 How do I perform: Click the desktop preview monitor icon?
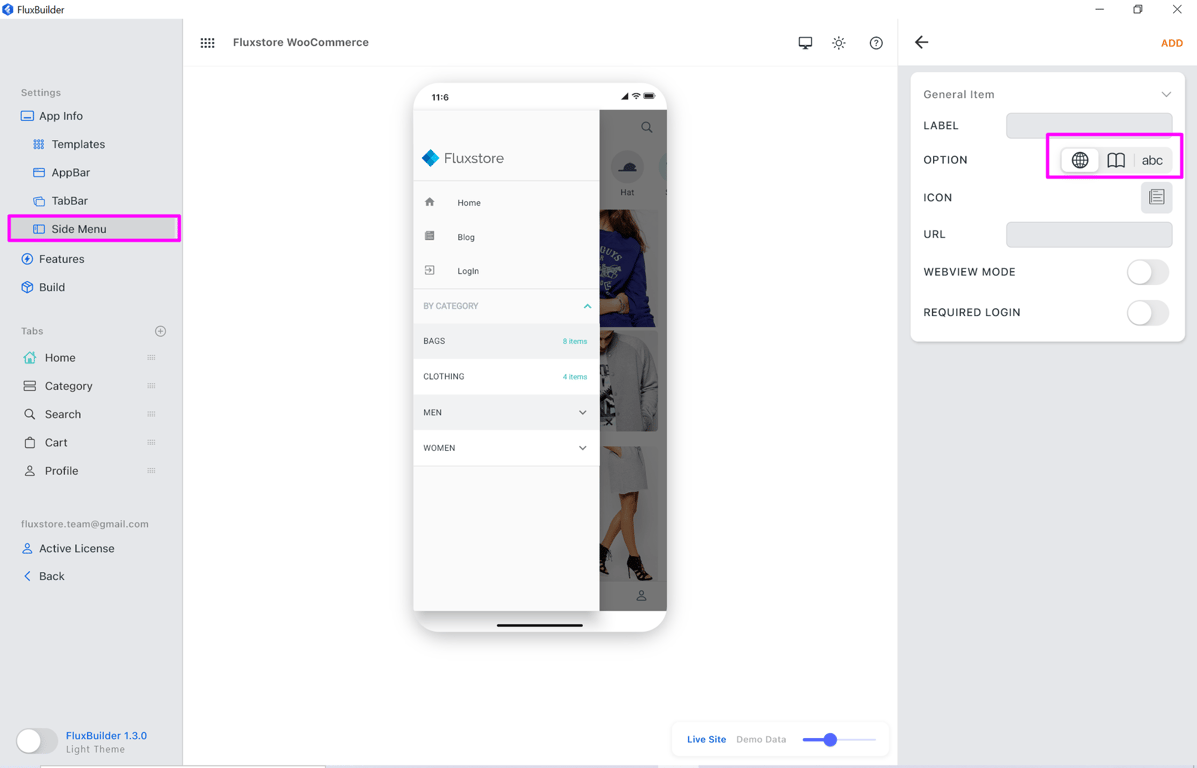805,43
